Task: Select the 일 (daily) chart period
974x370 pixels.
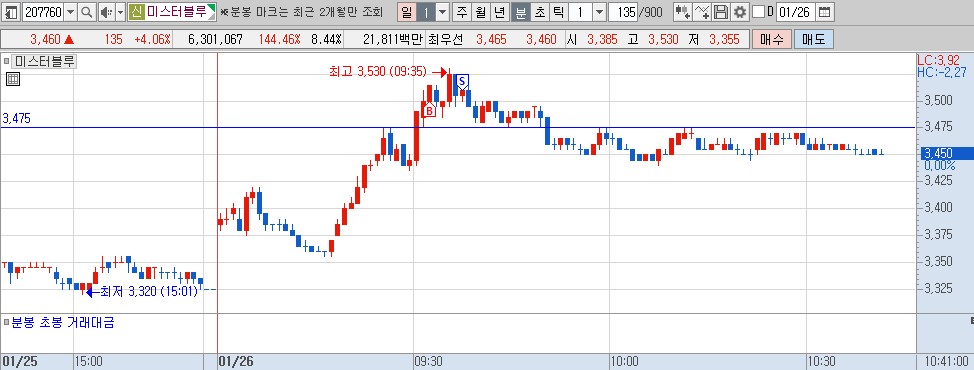Action: point(406,11)
